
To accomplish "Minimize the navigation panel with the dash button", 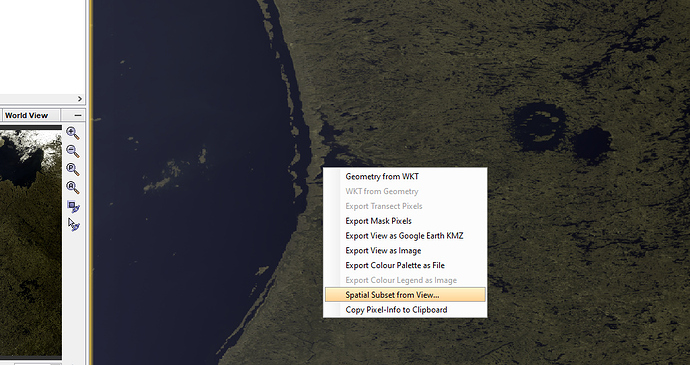I will (x=78, y=115).
